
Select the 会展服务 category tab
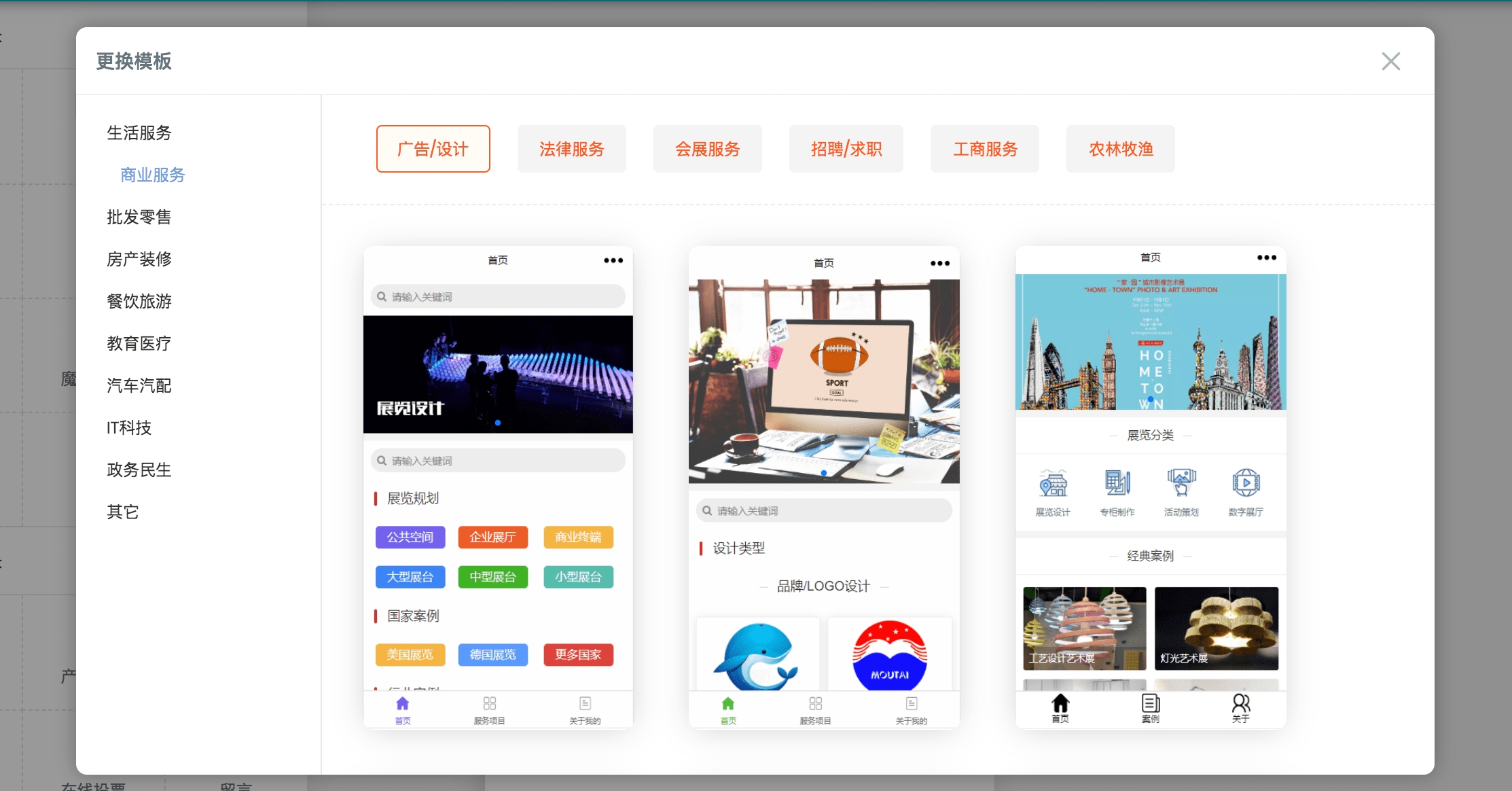708,149
